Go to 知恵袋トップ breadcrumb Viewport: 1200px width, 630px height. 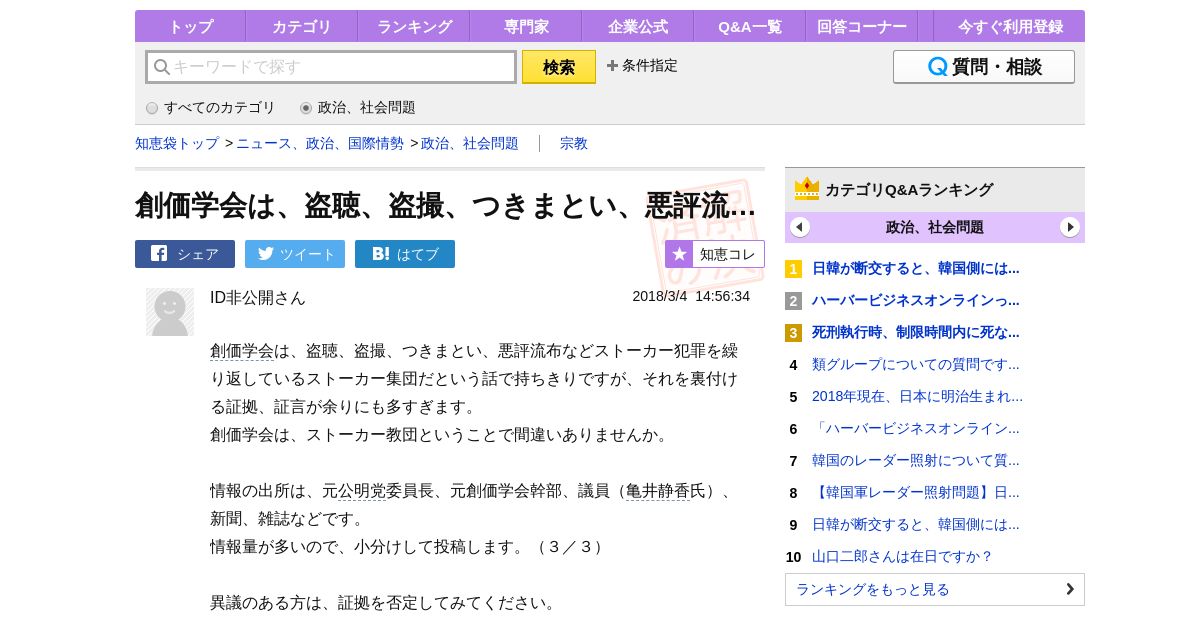tap(177, 143)
